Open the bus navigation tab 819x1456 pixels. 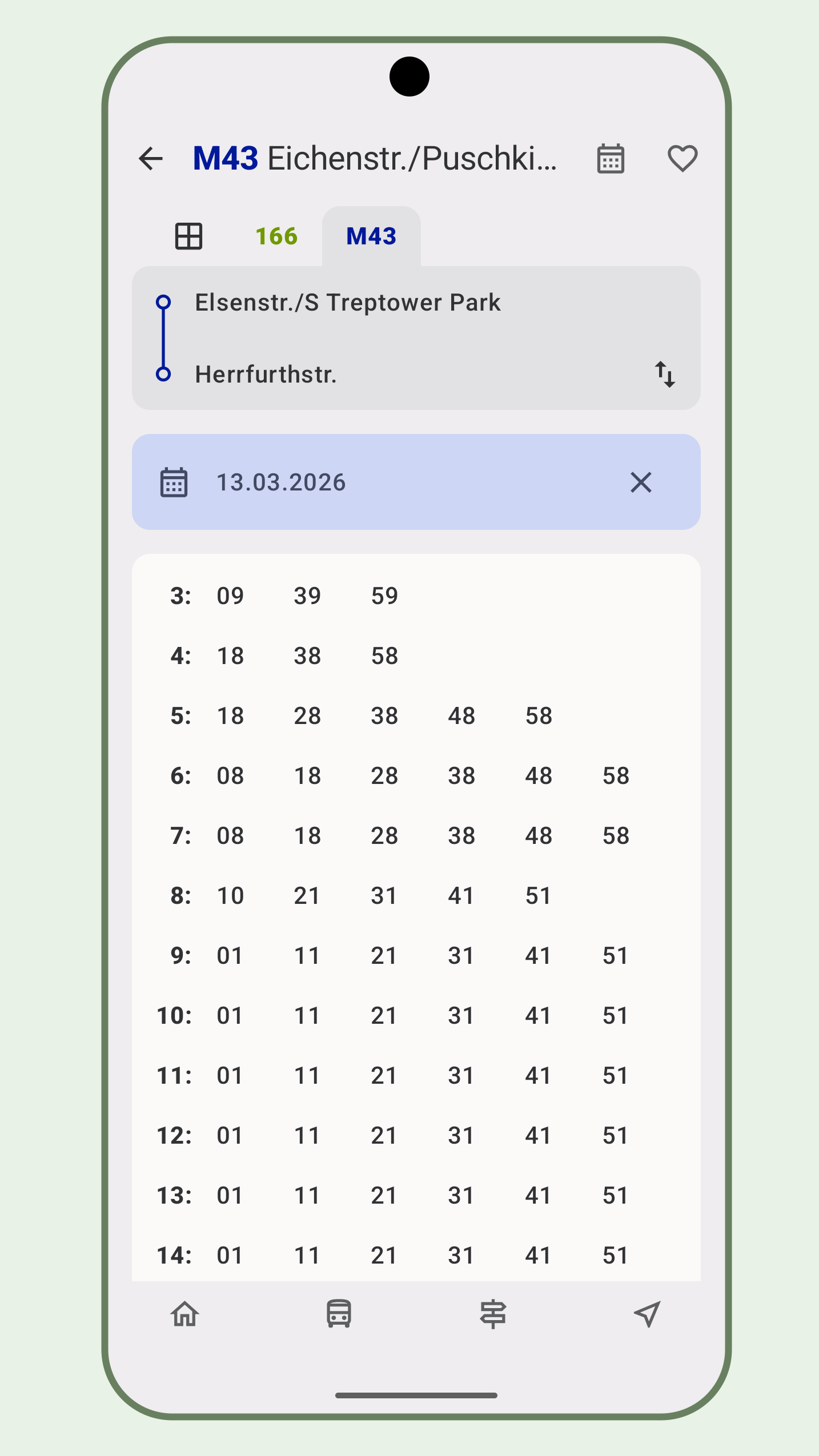click(x=339, y=1314)
